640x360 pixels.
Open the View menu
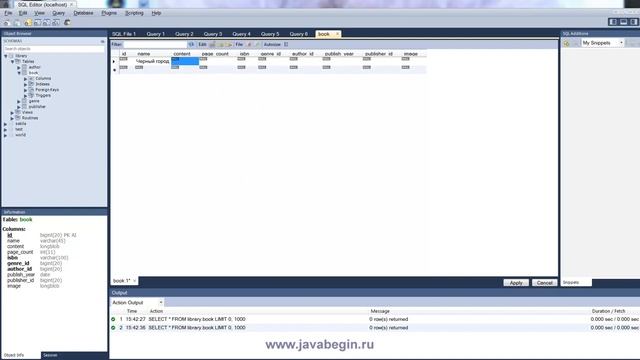tap(39, 13)
